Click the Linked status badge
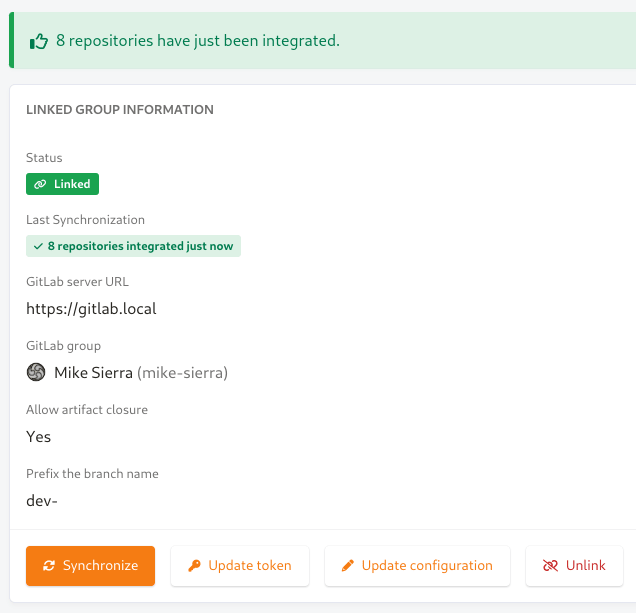Image resolution: width=636 pixels, height=613 pixels. click(x=62, y=184)
